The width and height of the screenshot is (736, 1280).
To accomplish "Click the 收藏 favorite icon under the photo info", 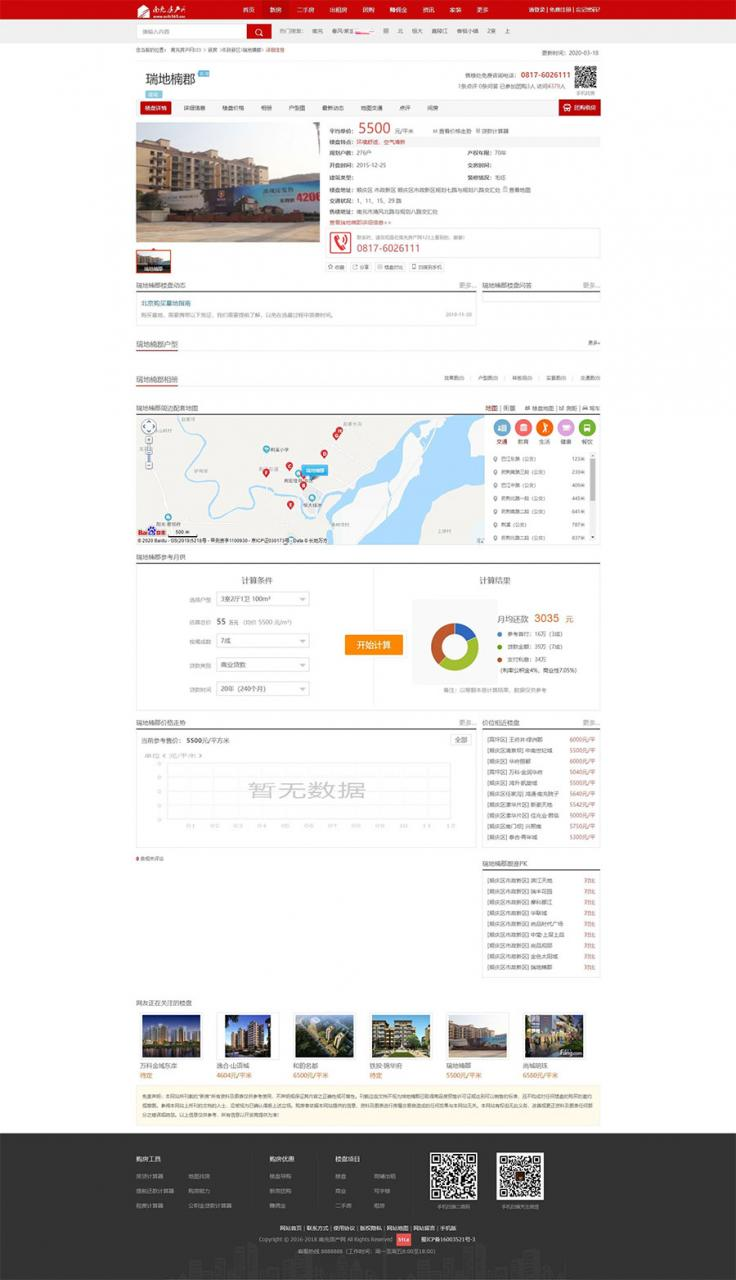I will tap(337, 267).
